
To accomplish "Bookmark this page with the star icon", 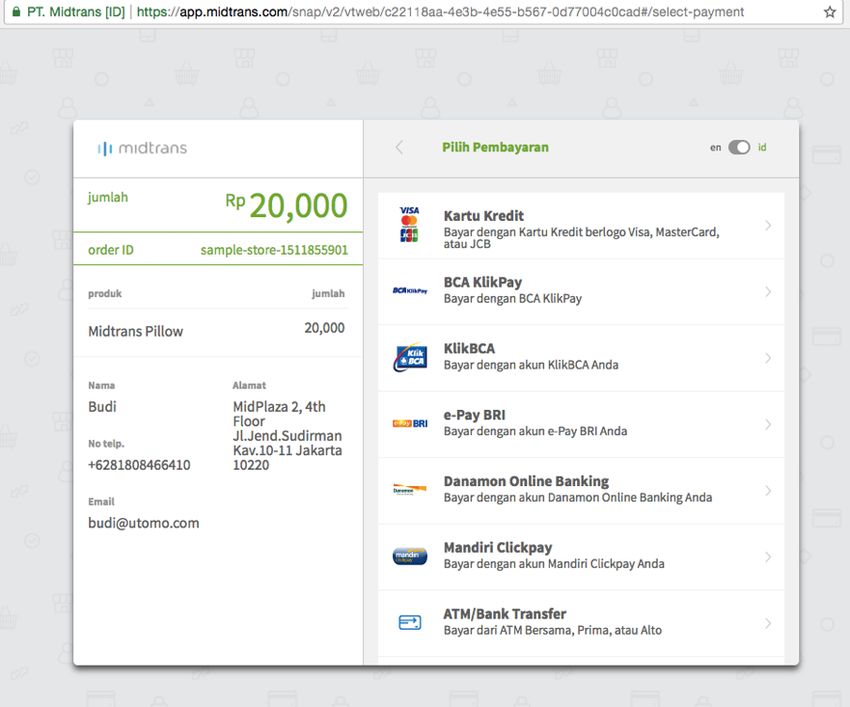I will click(829, 12).
